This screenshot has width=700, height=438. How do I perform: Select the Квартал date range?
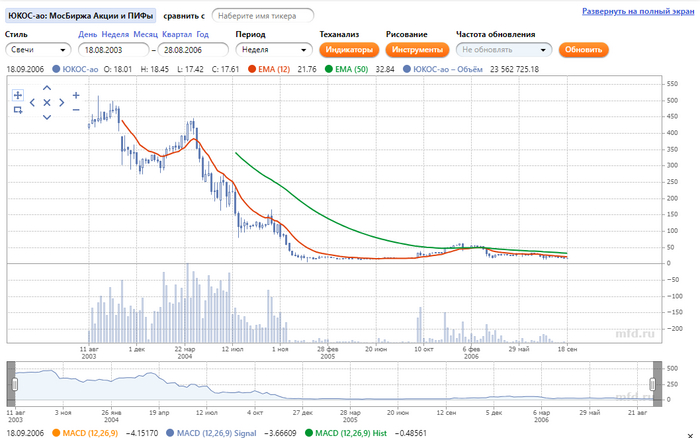pyautogui.click(x=178, y=34)
